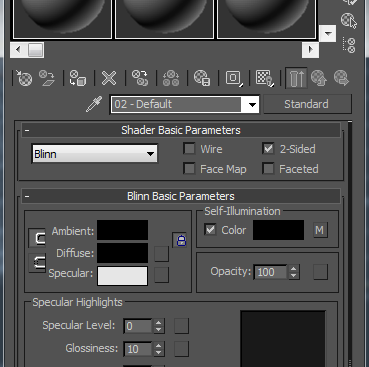This screenshot has width=369, height=367.
Task: Click the Specular Level map button
Action: (x=181, y=326)
